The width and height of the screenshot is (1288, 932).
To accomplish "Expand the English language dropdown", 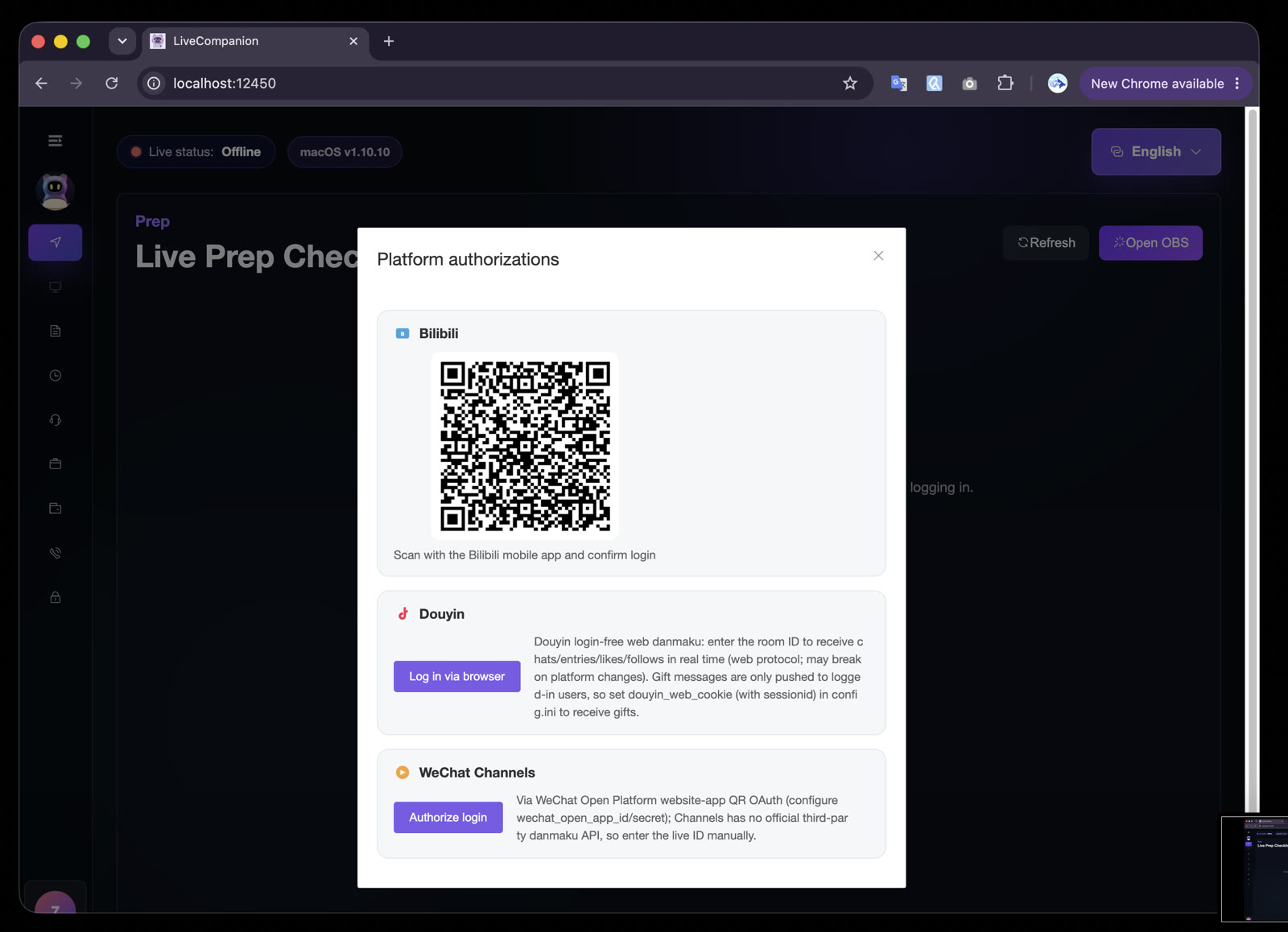I will point(1155,151).
